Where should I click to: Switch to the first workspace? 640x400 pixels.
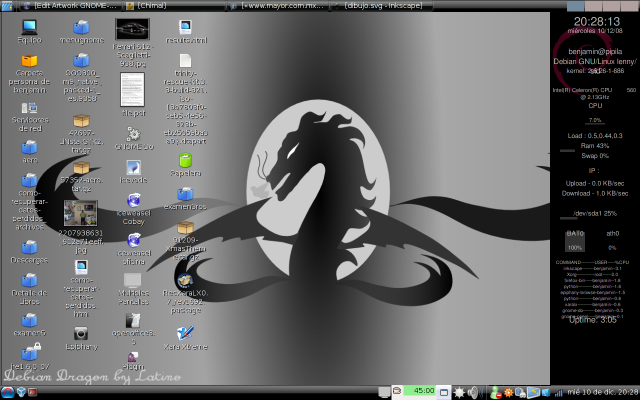(576, 6)
